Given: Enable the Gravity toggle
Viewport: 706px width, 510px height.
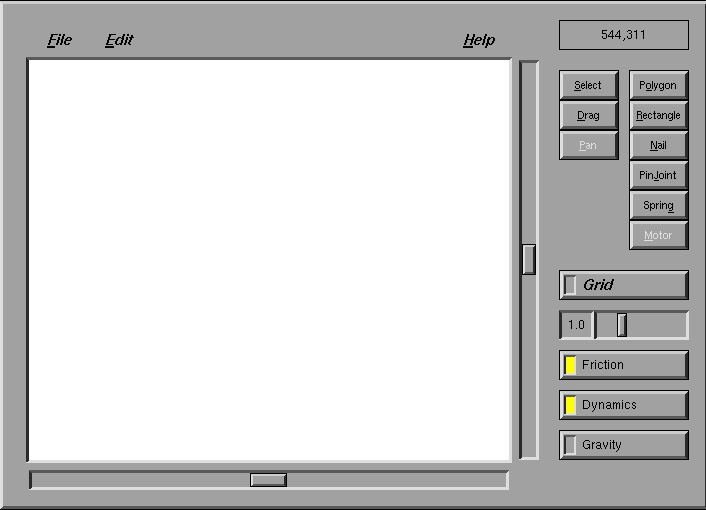Looking at the screenshot, I should [624, 445].
